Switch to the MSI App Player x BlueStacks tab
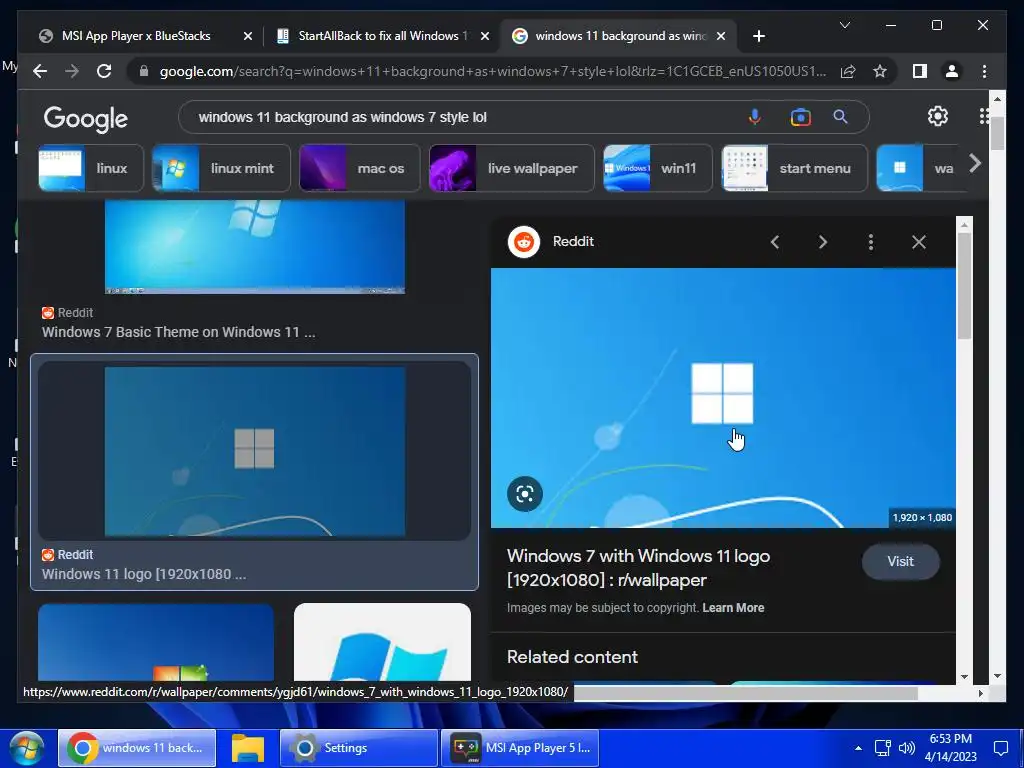Screen dimensions: 1024x768 pyautogui.click(x=138, y=36)
